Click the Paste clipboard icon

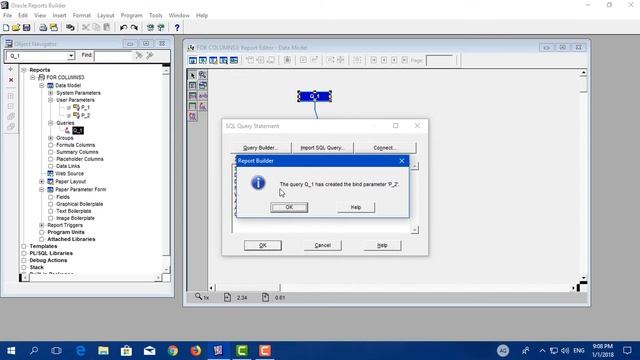[107, 28]
